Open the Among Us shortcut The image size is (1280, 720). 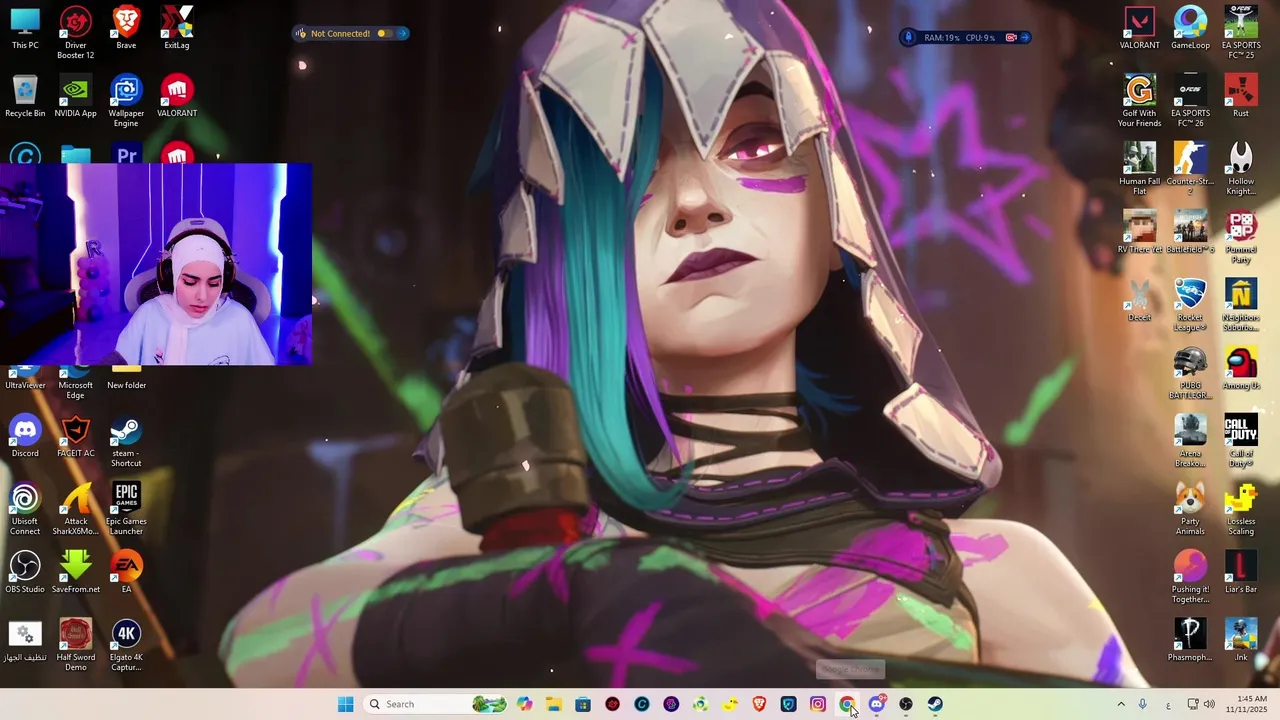pos(1241,368)
